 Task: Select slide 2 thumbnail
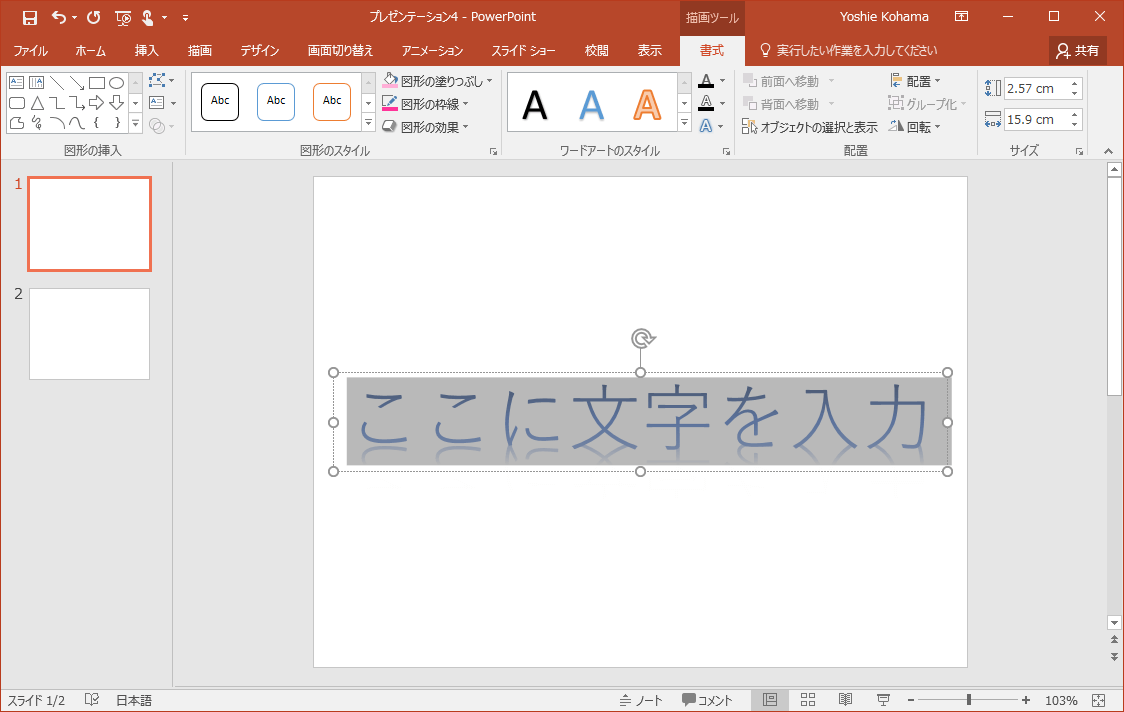click(89, 334)
